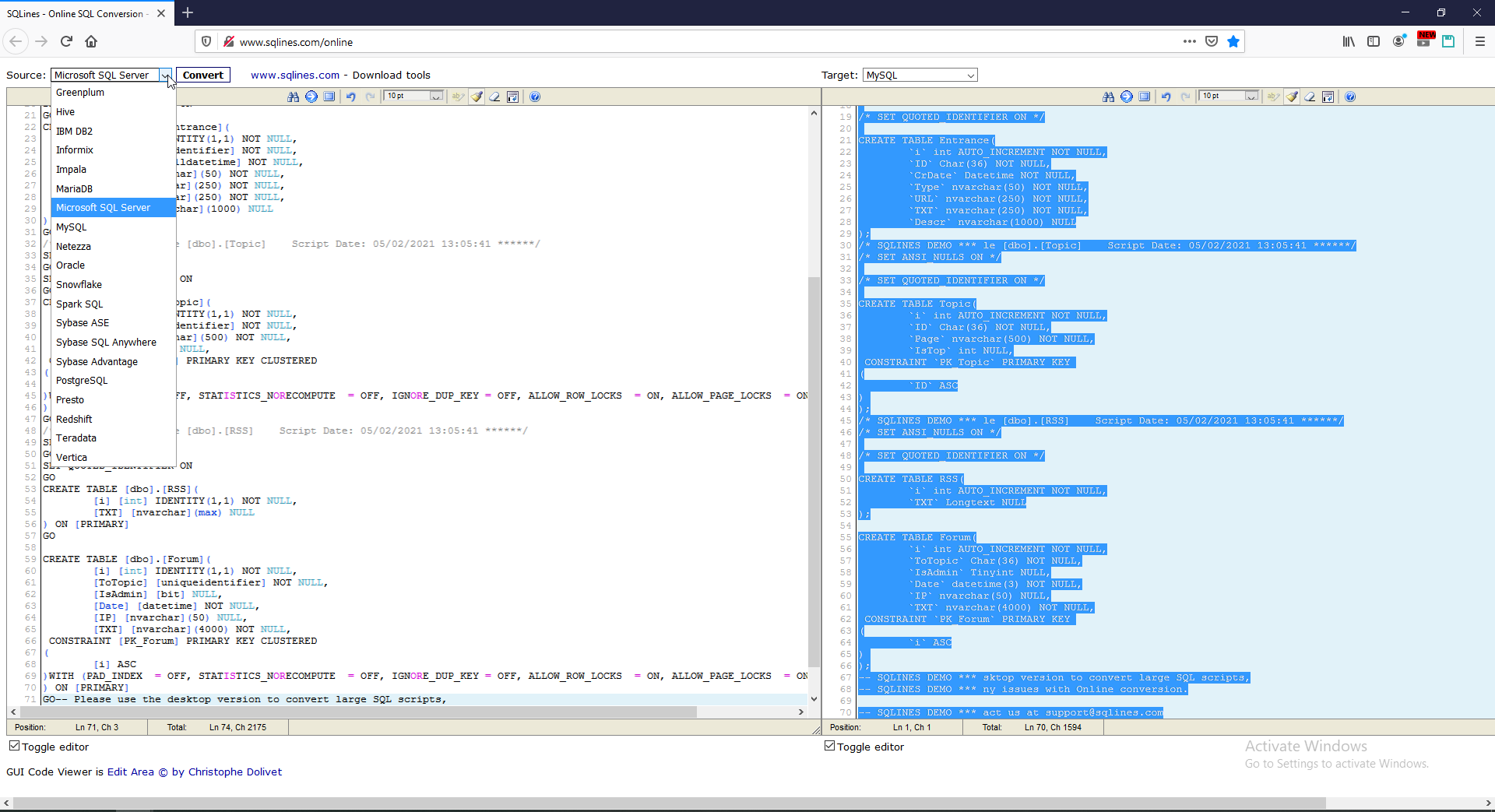
Task: Open help in source editor toolbar
Action: click(x=535, y=97)
